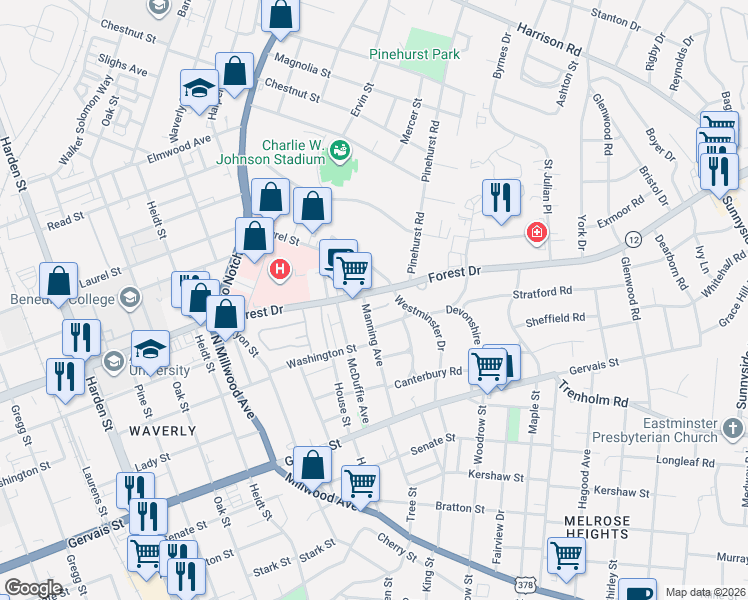Select the Ervin St label
Screen dimensions: 748x600
[x=362, y=100]
